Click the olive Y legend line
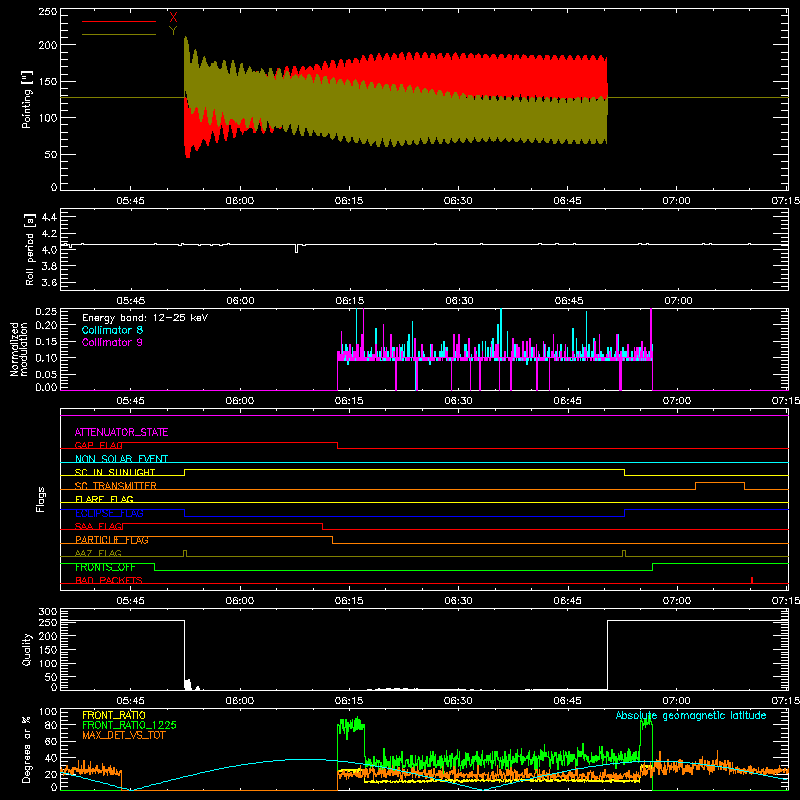The width and height of the screenshot is (800, 800). click(x=119, y=35)
